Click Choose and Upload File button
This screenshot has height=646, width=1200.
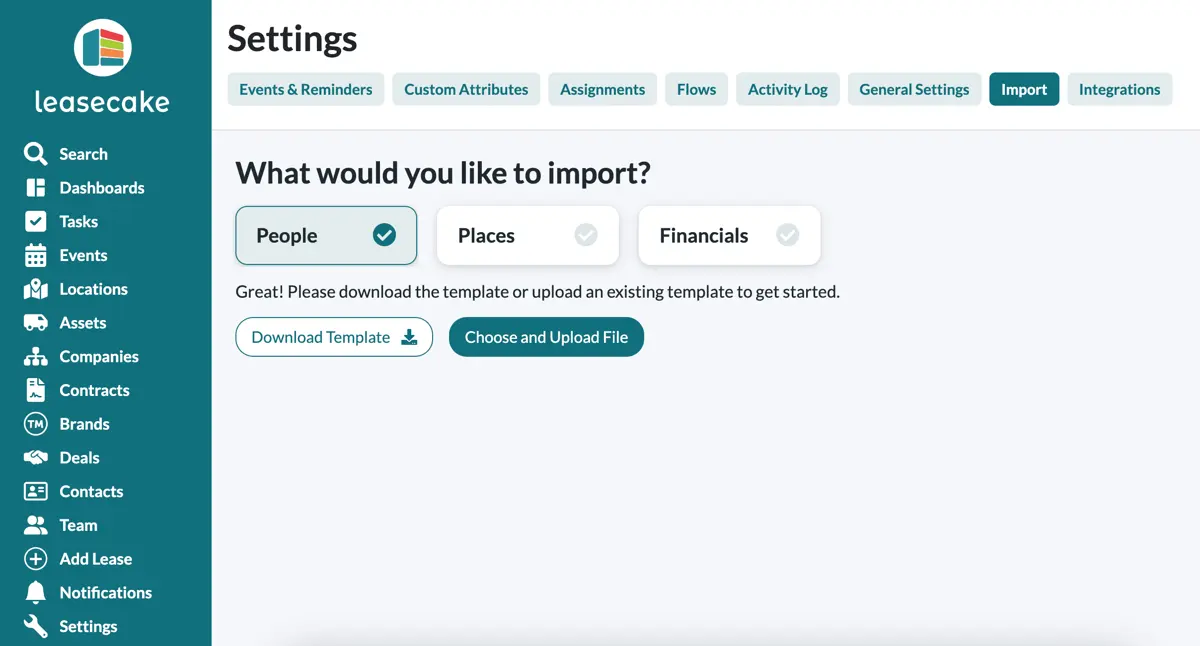pos(546,337)
